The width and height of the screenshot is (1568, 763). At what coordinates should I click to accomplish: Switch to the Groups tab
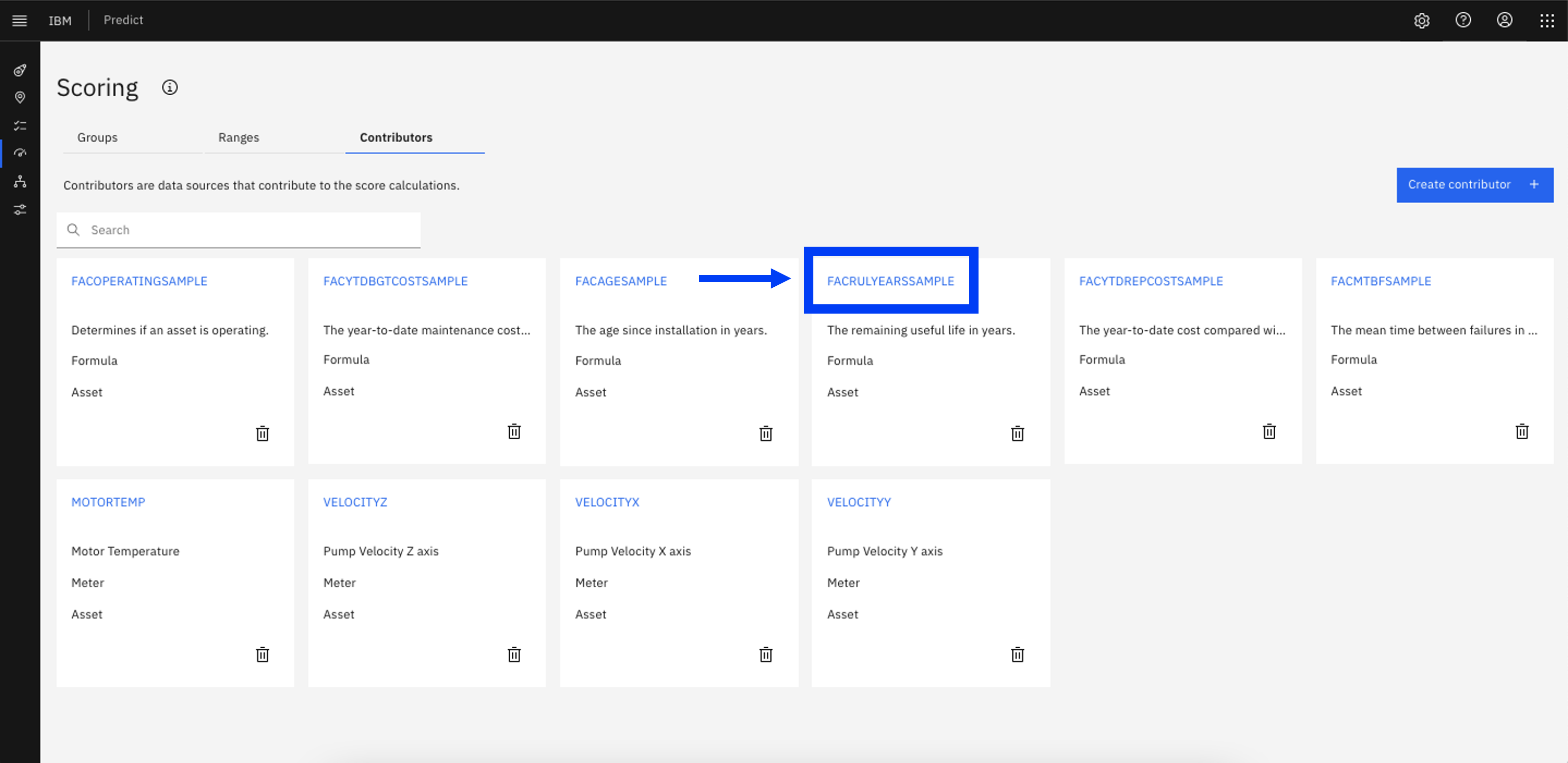(x=97, y=137)
